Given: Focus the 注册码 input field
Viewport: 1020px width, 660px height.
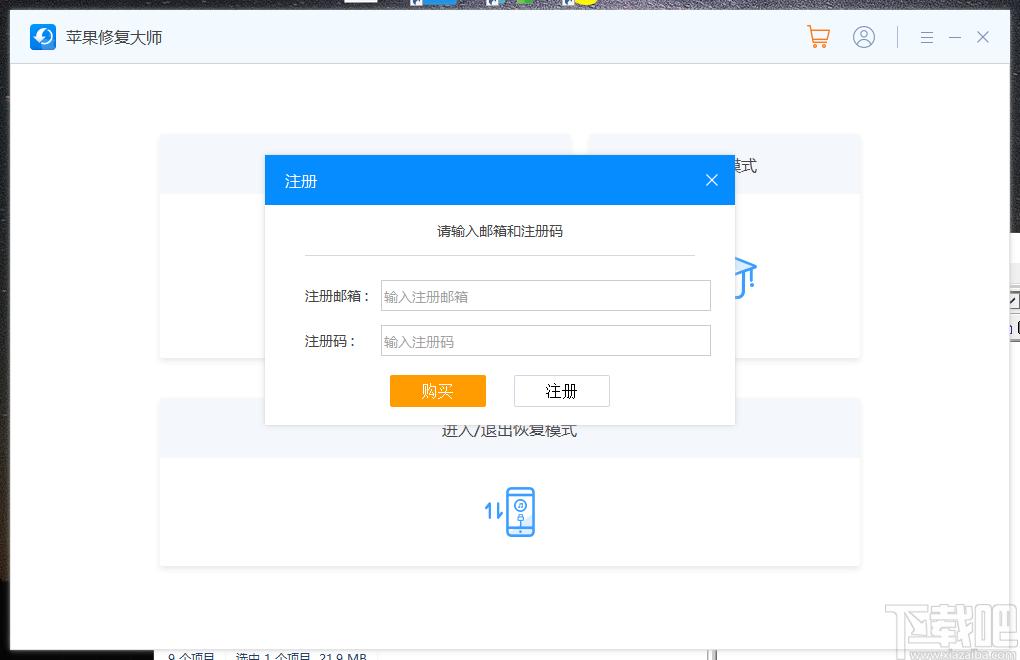Looking at the screenshot, I should pos(545,341).
